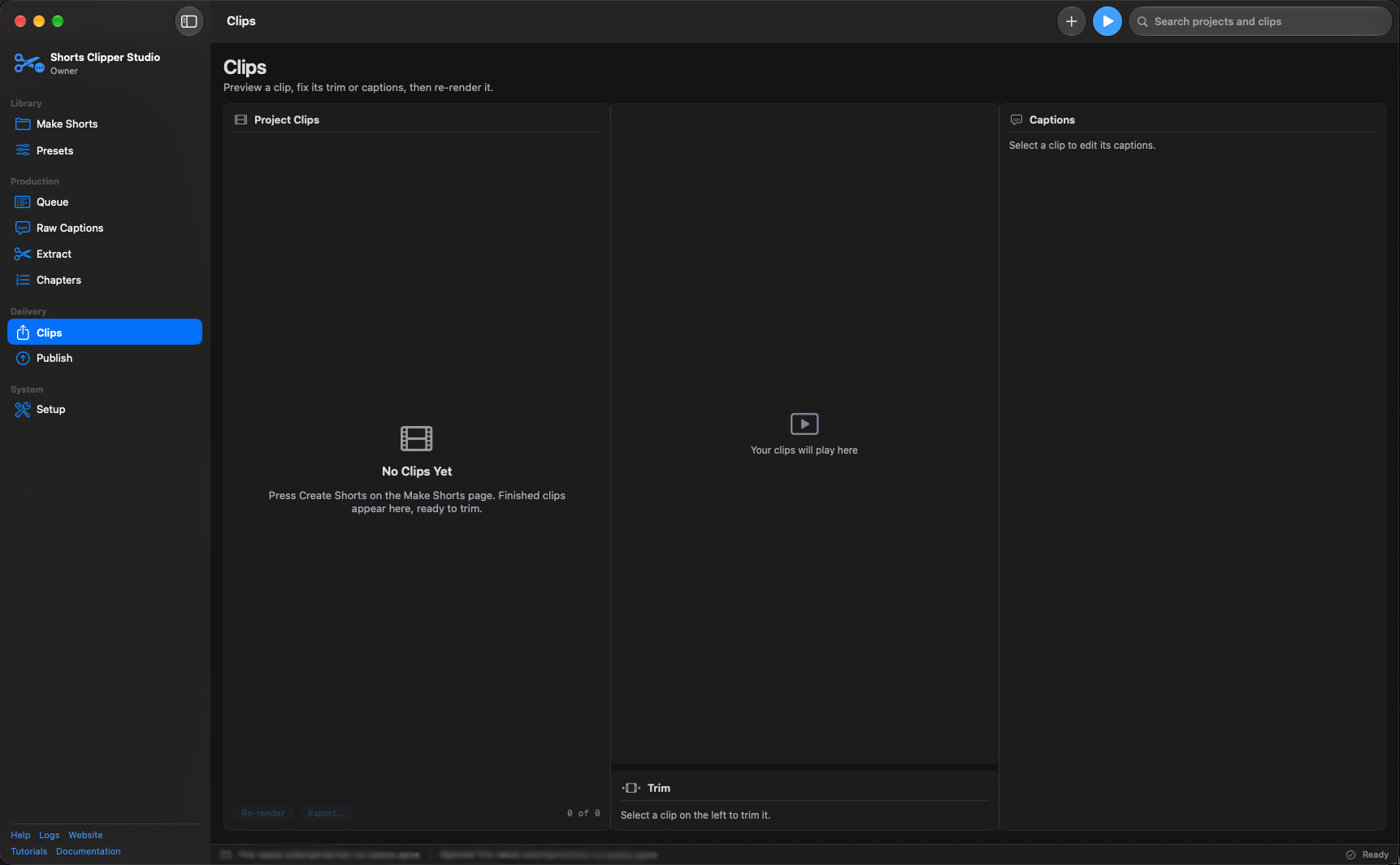1400x865 pixels.
Task: Click 'Select a clip to edit its captions.' text
Action: click(x=1082, y=146)
